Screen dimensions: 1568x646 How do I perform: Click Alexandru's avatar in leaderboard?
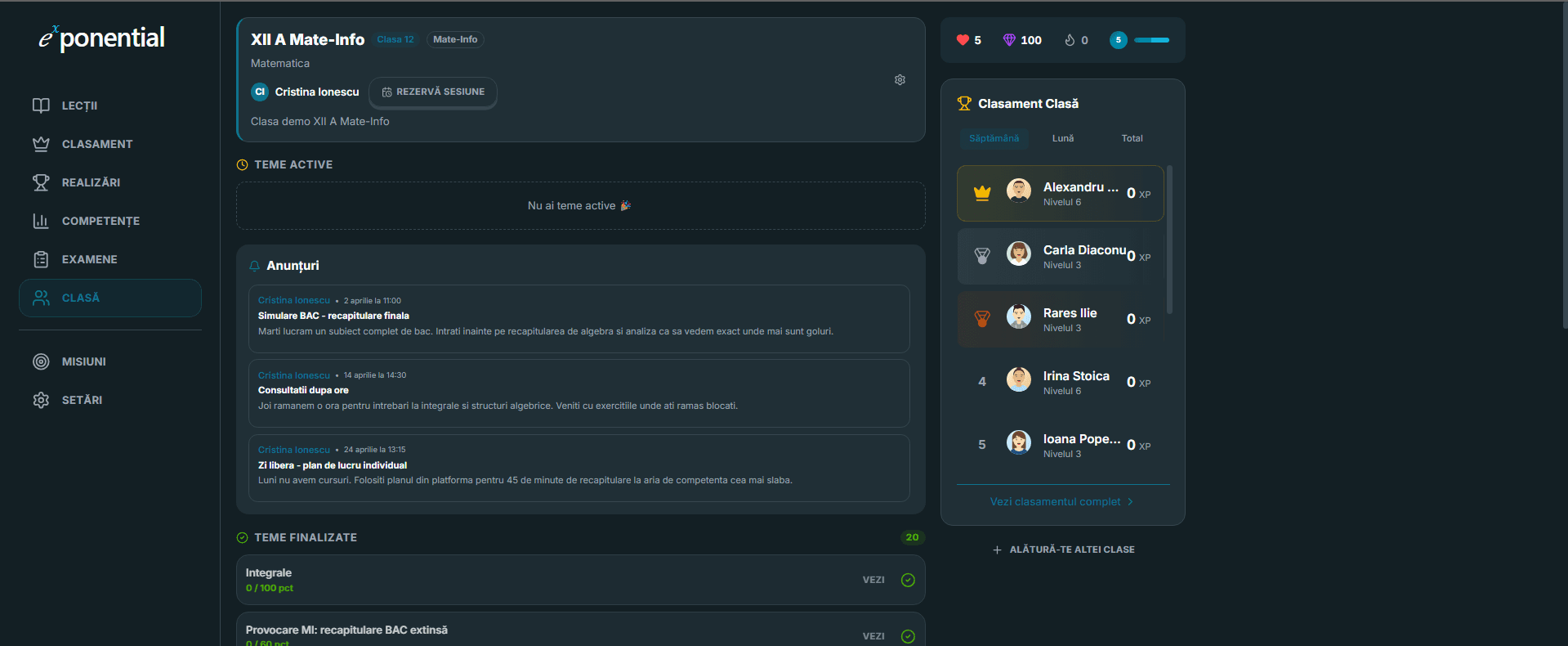click(1019, 191)
